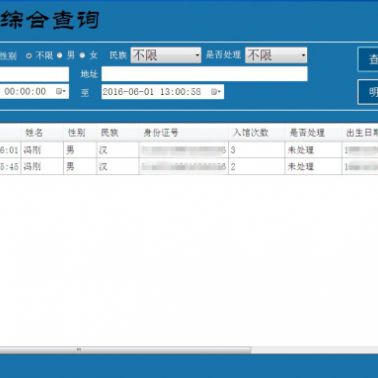Click the end datetime field 2016-06-01 13:00:58

click(162, 92)
